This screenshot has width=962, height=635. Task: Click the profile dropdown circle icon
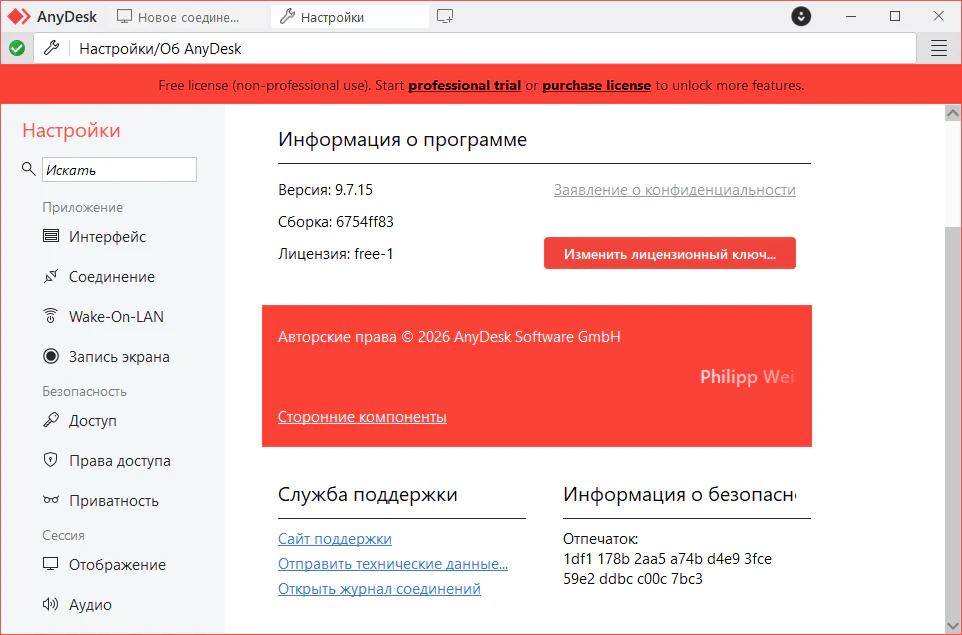pyautogui.click(x=801, y=17)
